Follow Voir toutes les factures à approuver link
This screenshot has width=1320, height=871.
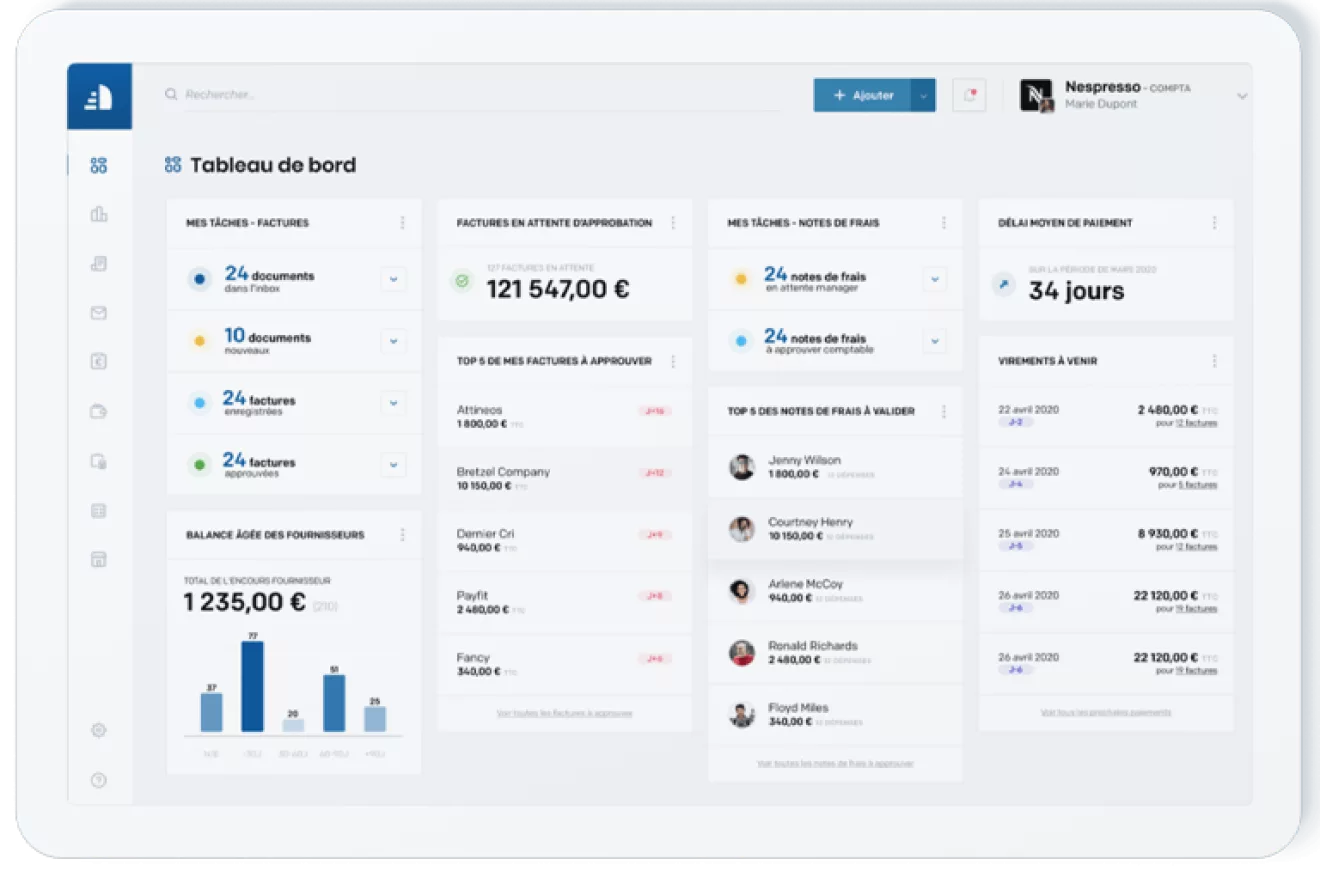pos(564,713)
